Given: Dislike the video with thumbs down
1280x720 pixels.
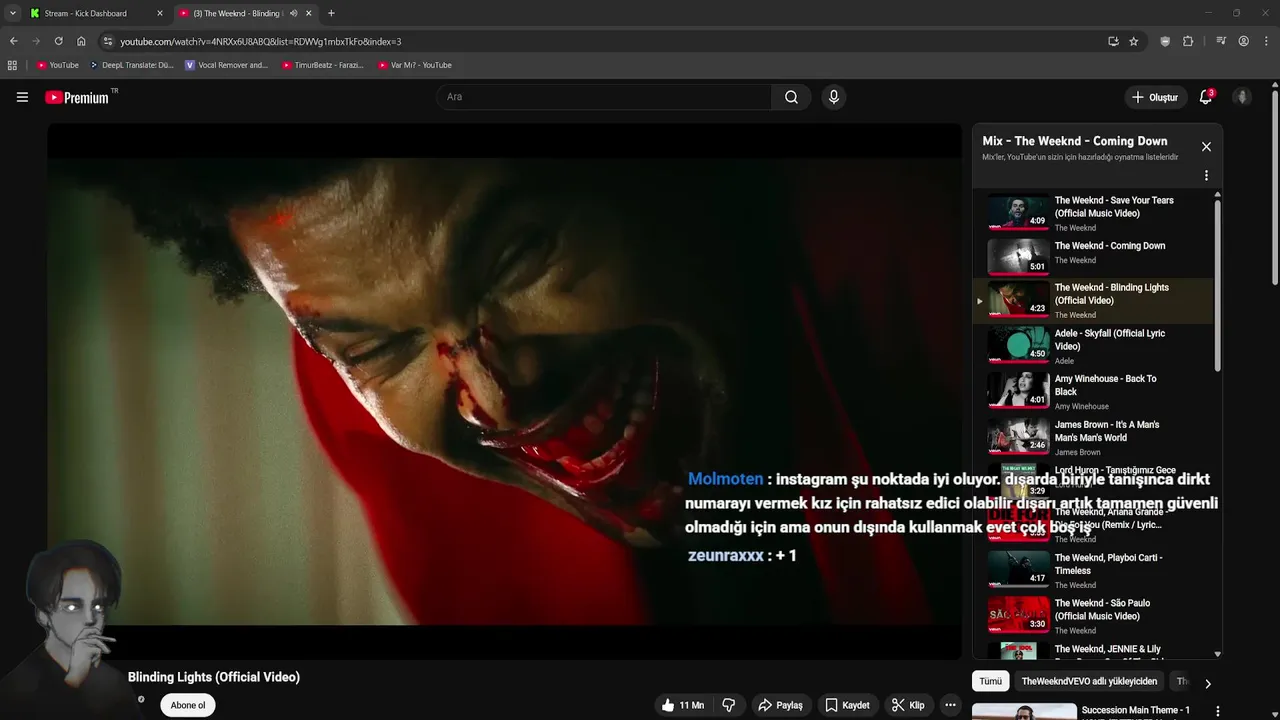Looking at the screenshot, I should click(x=729, y=705).
